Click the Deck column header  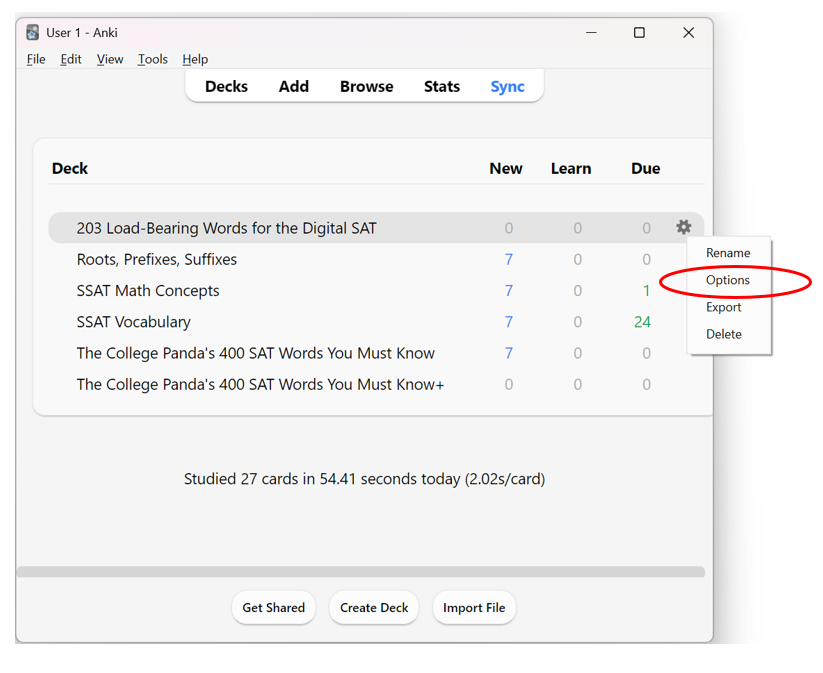click(x=70, y=169)
